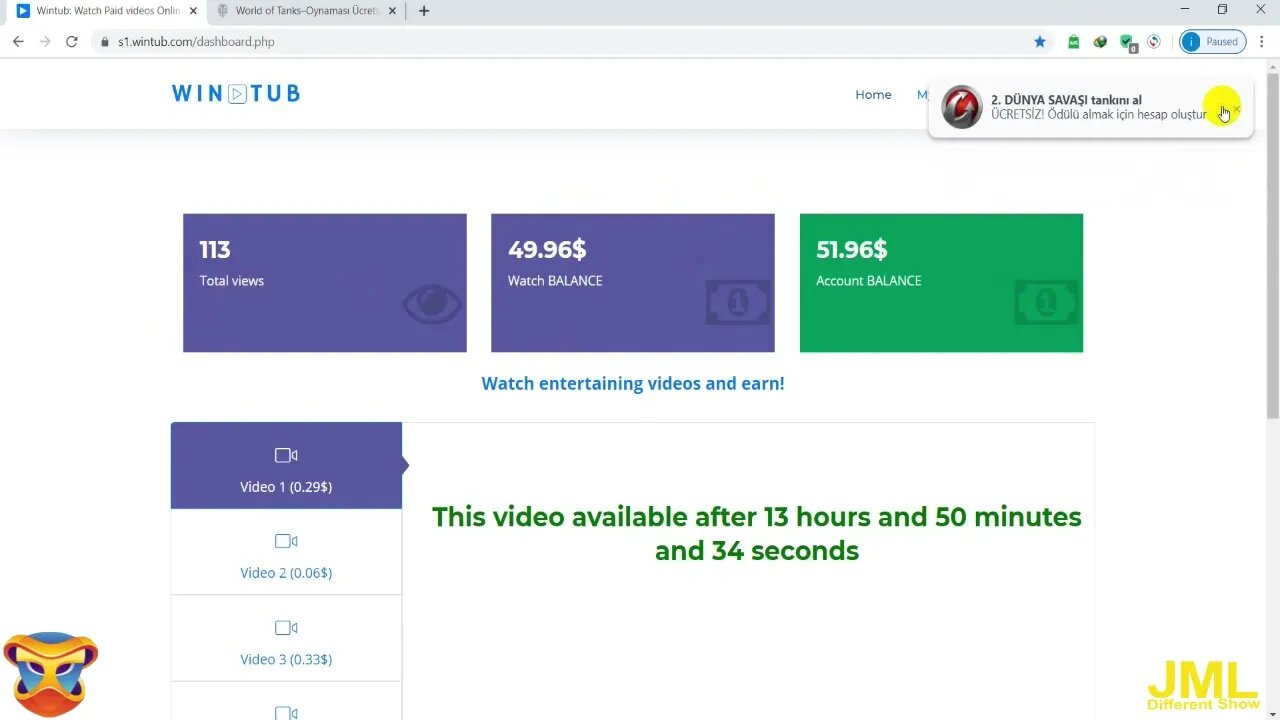Restore down the Chrome window
Image resolution: width=1280 pixels, height=720 pixels.
click(1222, 10)
